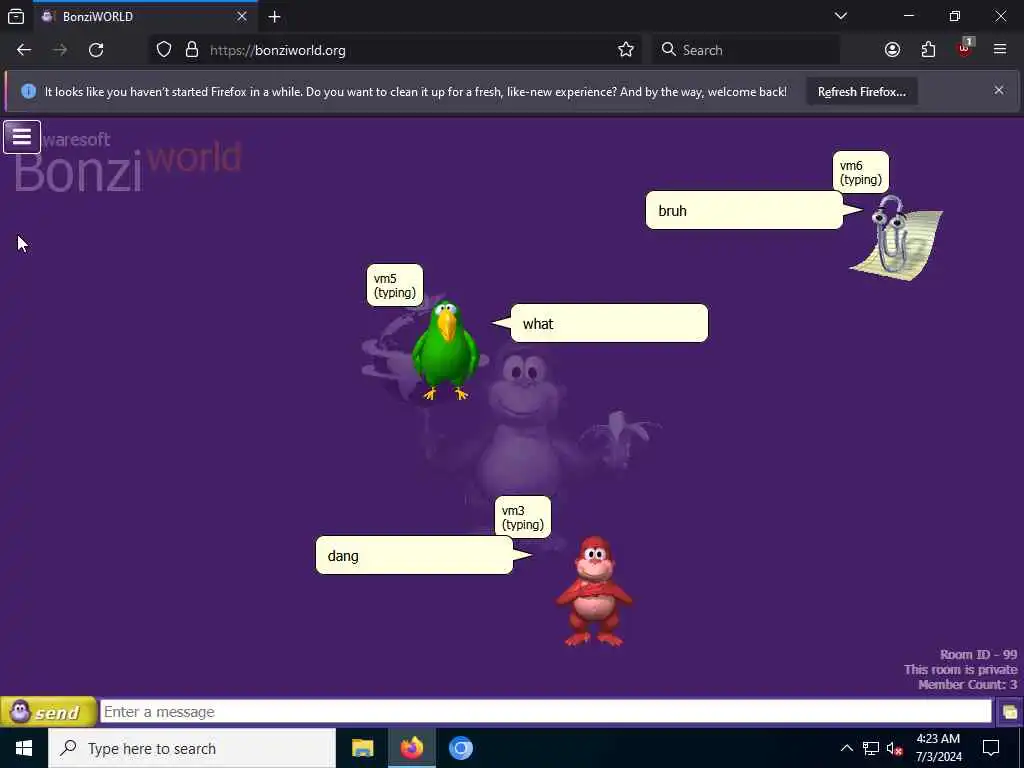
Task: Click the 'Member Count: 3' text
Action: click(x=968, y=684)
